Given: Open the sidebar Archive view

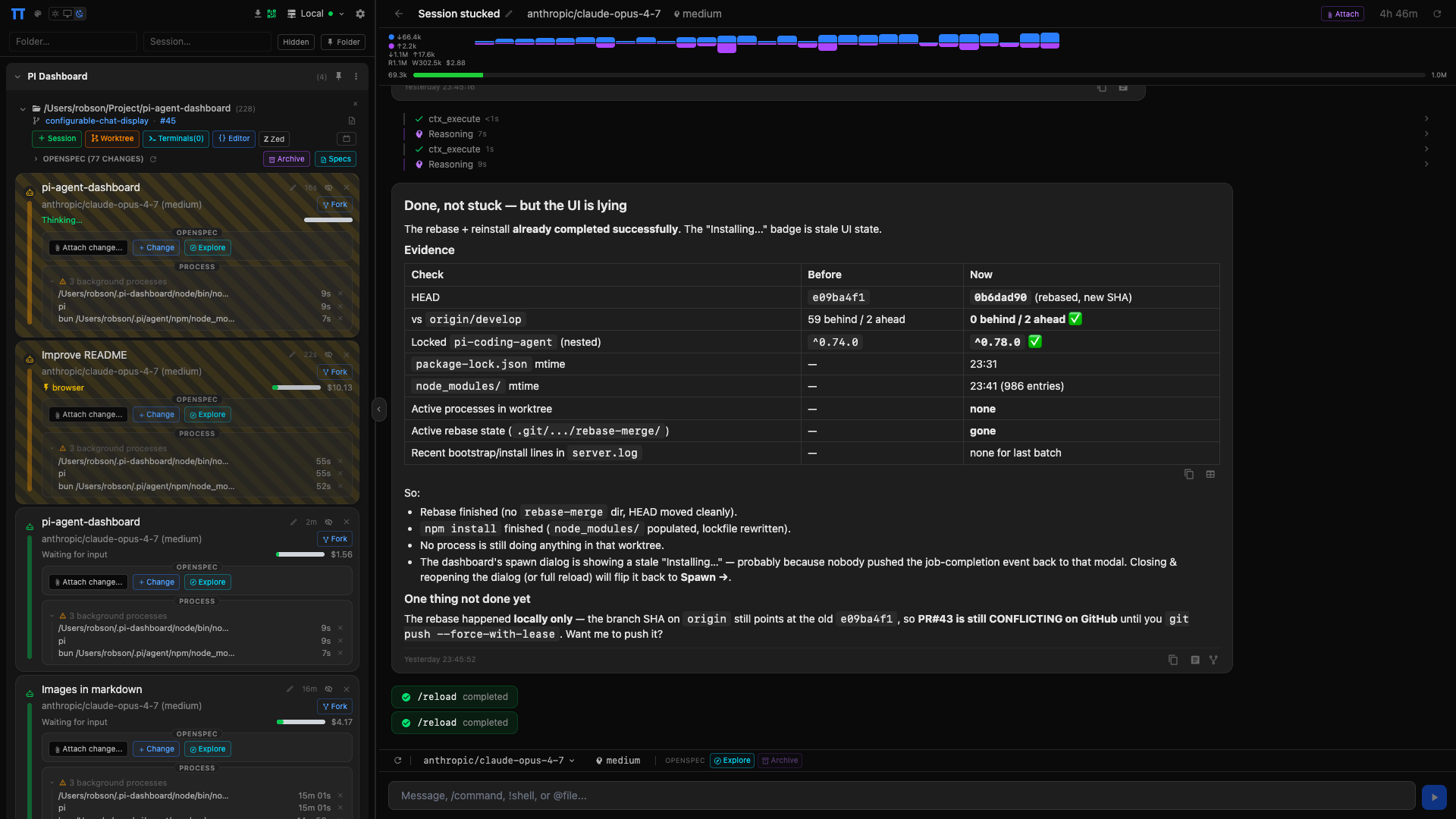Looking at the screenshot, I should coord(287,159).
